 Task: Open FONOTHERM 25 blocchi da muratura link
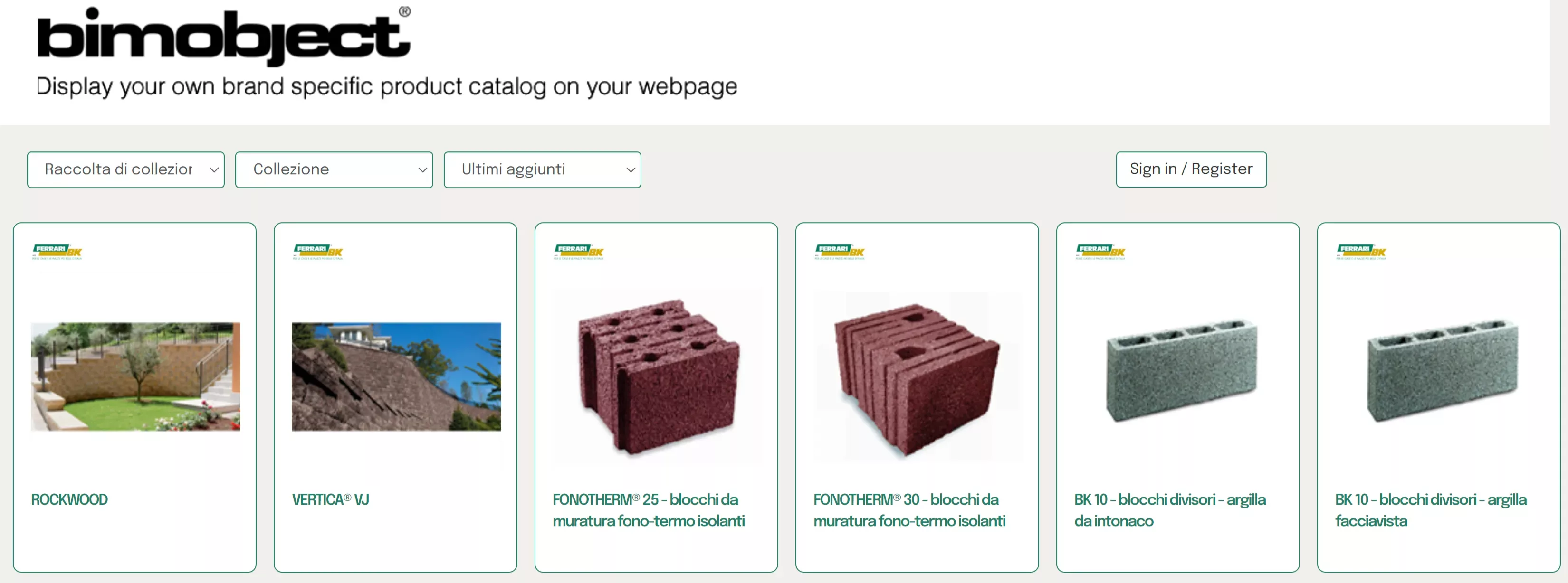click(648, 510)
